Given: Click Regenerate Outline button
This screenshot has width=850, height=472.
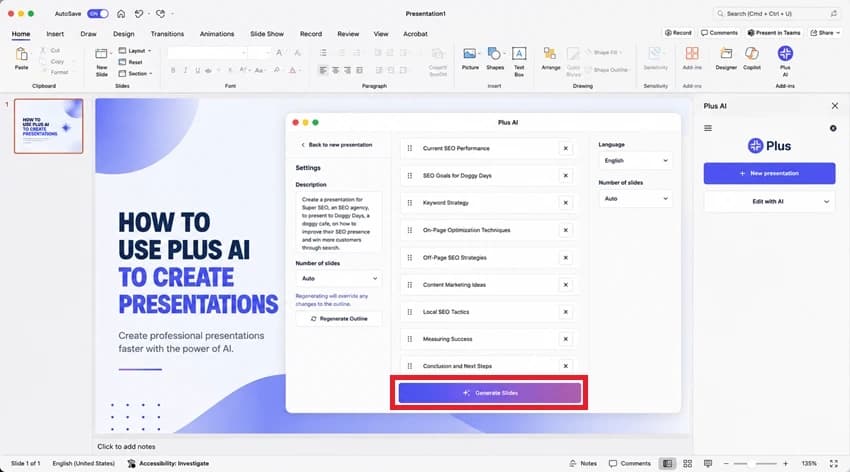Looking at the screenshot, I should 339,319.
